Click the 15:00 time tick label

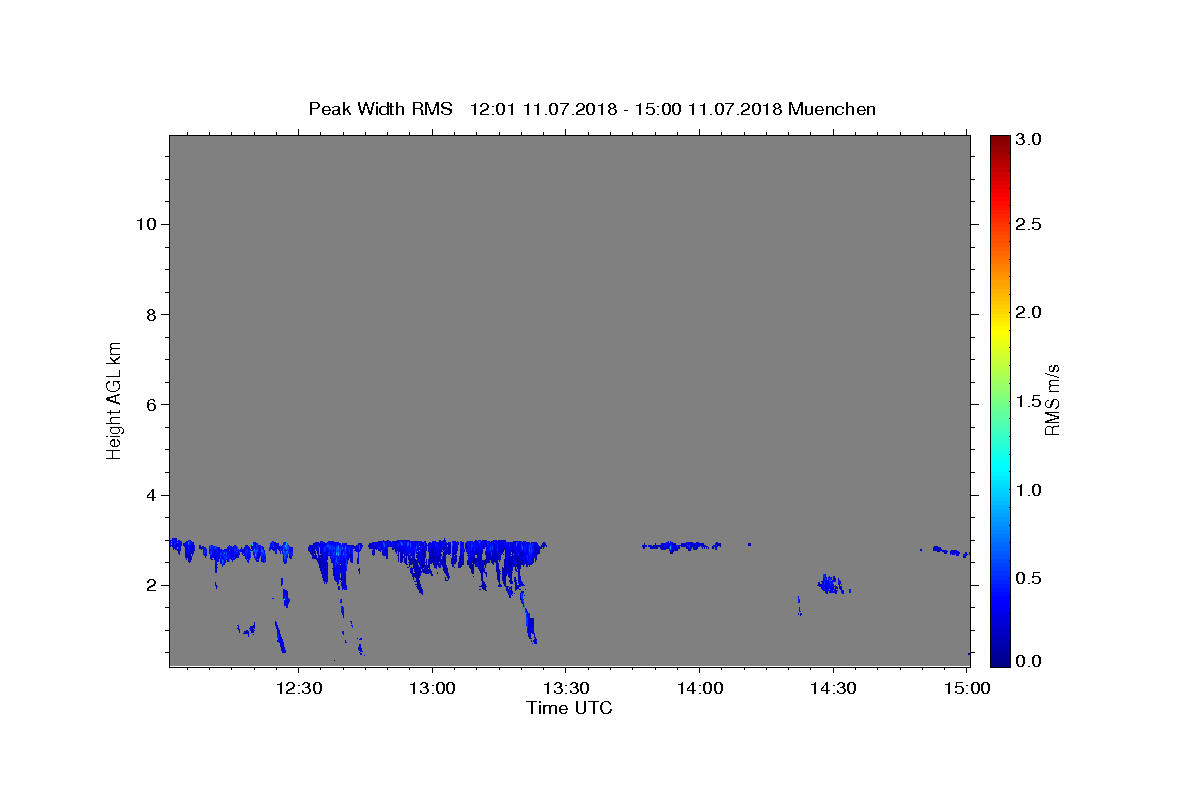pyautogui.click(x=966, y=688)
